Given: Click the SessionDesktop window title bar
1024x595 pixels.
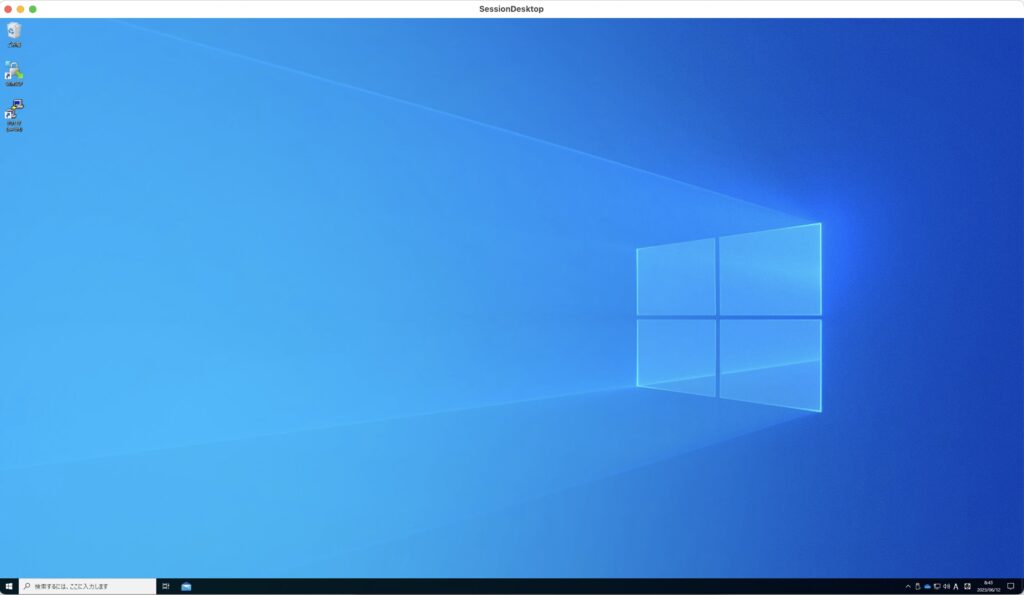Looking at the screenshot, I should click(x=512, y=8).
